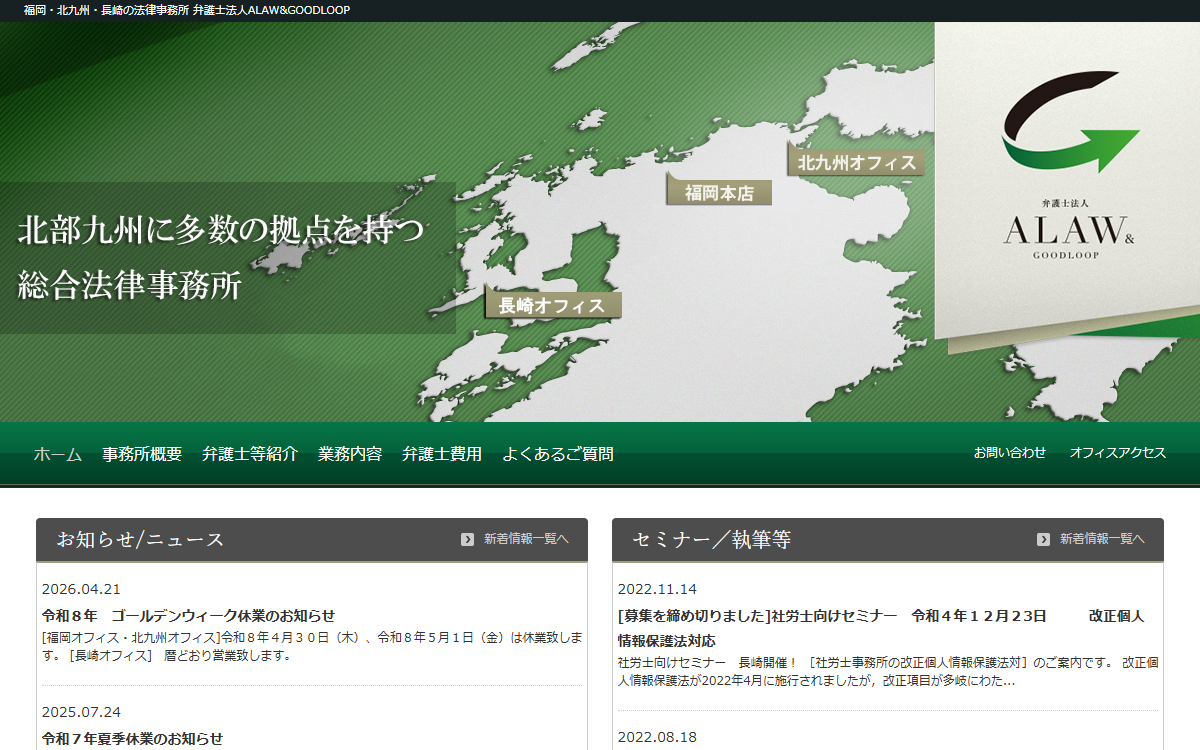The height and width of the screenshot is (750, 1200).
Task: Click the date 2025.07.24
Action: click(x=81, y=712)
